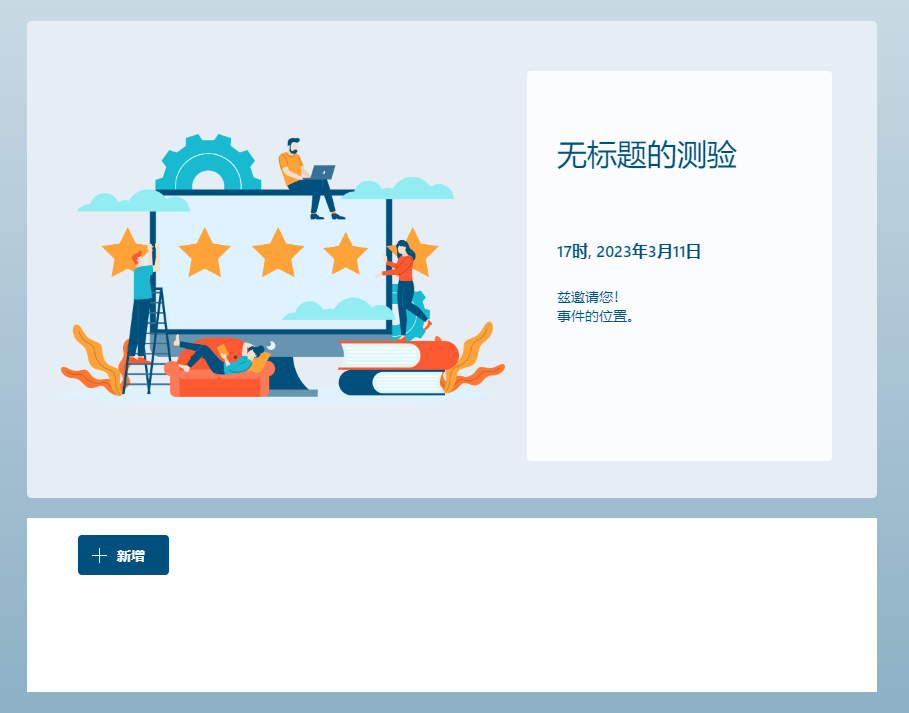909x713 pixels.
Task: Click the plus icon on the 新增 button
Action: 100,555
